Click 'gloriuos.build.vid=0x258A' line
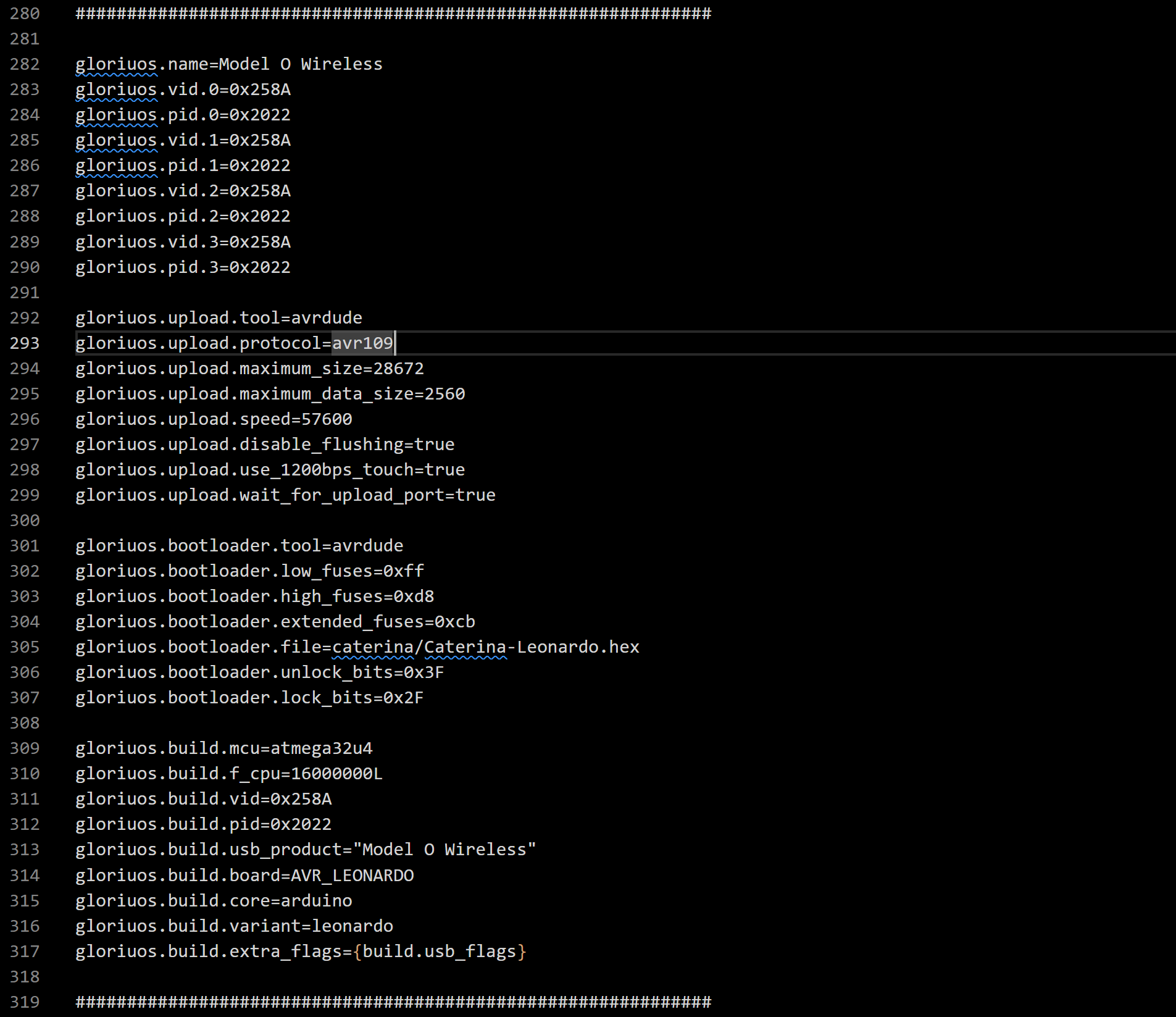The width and height of the screenshot is (1176, 1017). coord(204,799)
